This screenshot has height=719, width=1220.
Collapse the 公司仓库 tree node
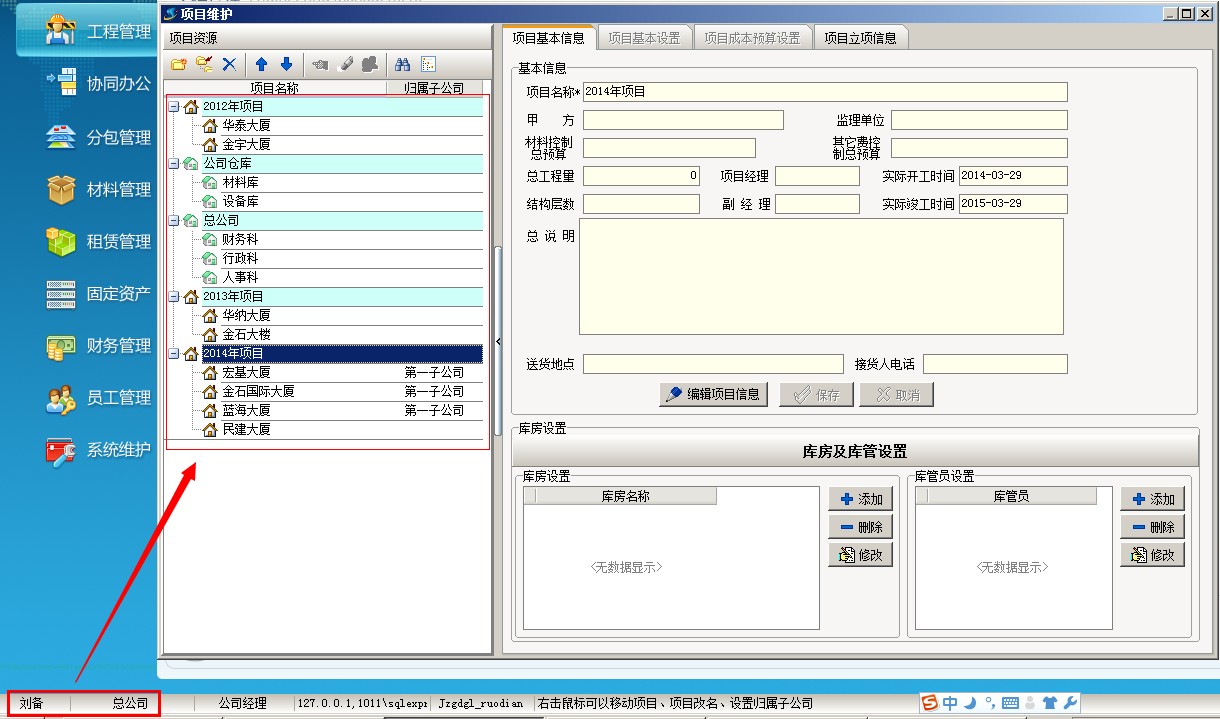click(174, 163)
